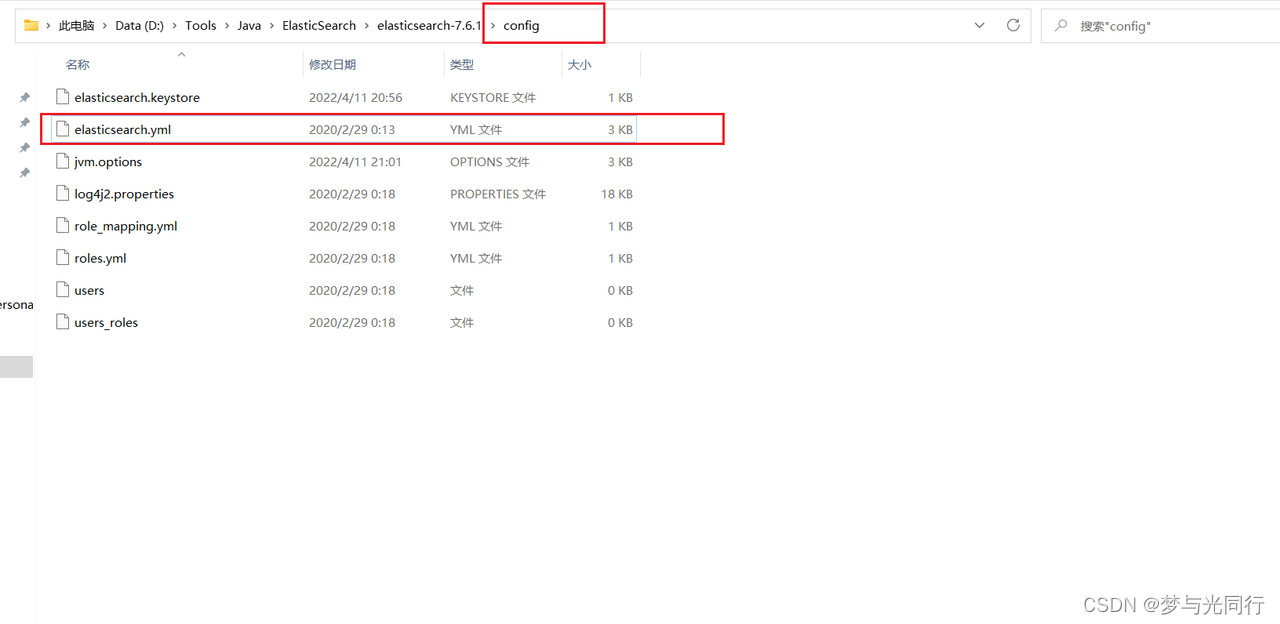Select the users file name
Image resolution: width=1280 pixels, height=624 pixels.
pos(89,290)
